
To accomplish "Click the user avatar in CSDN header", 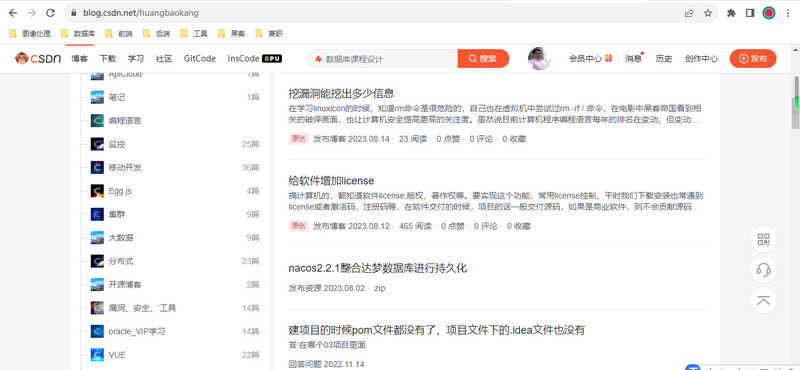I will pyautogui.click(x=539, y=59).
